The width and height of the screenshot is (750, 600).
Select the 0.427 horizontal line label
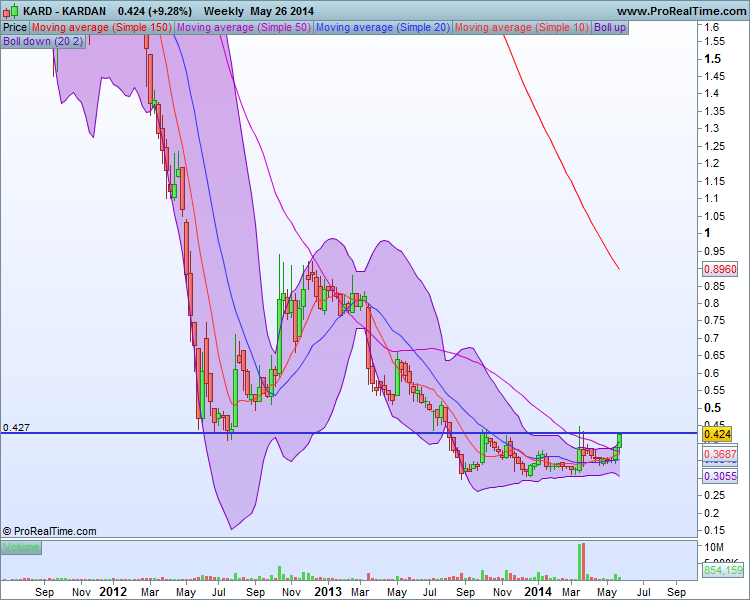click(x=16, y=427)
